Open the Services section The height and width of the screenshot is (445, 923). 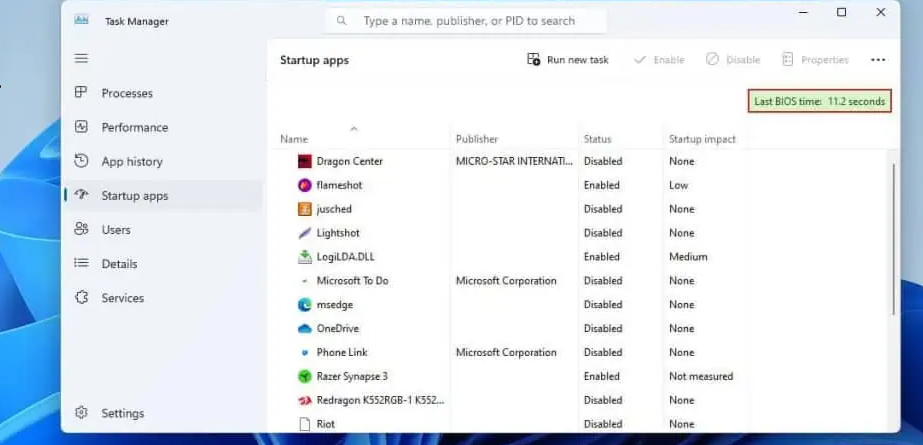coord(122,298)
